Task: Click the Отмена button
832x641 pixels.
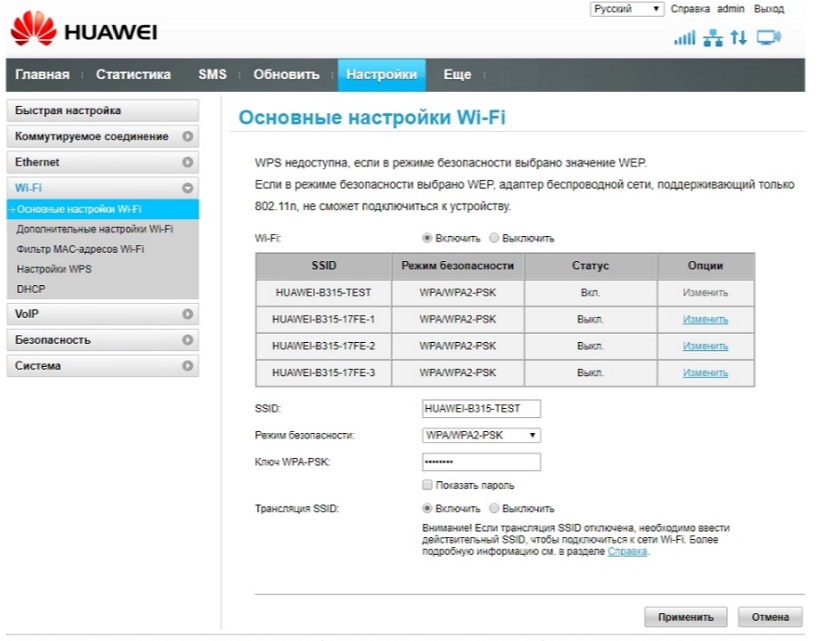Action: (x=770, y=617)
